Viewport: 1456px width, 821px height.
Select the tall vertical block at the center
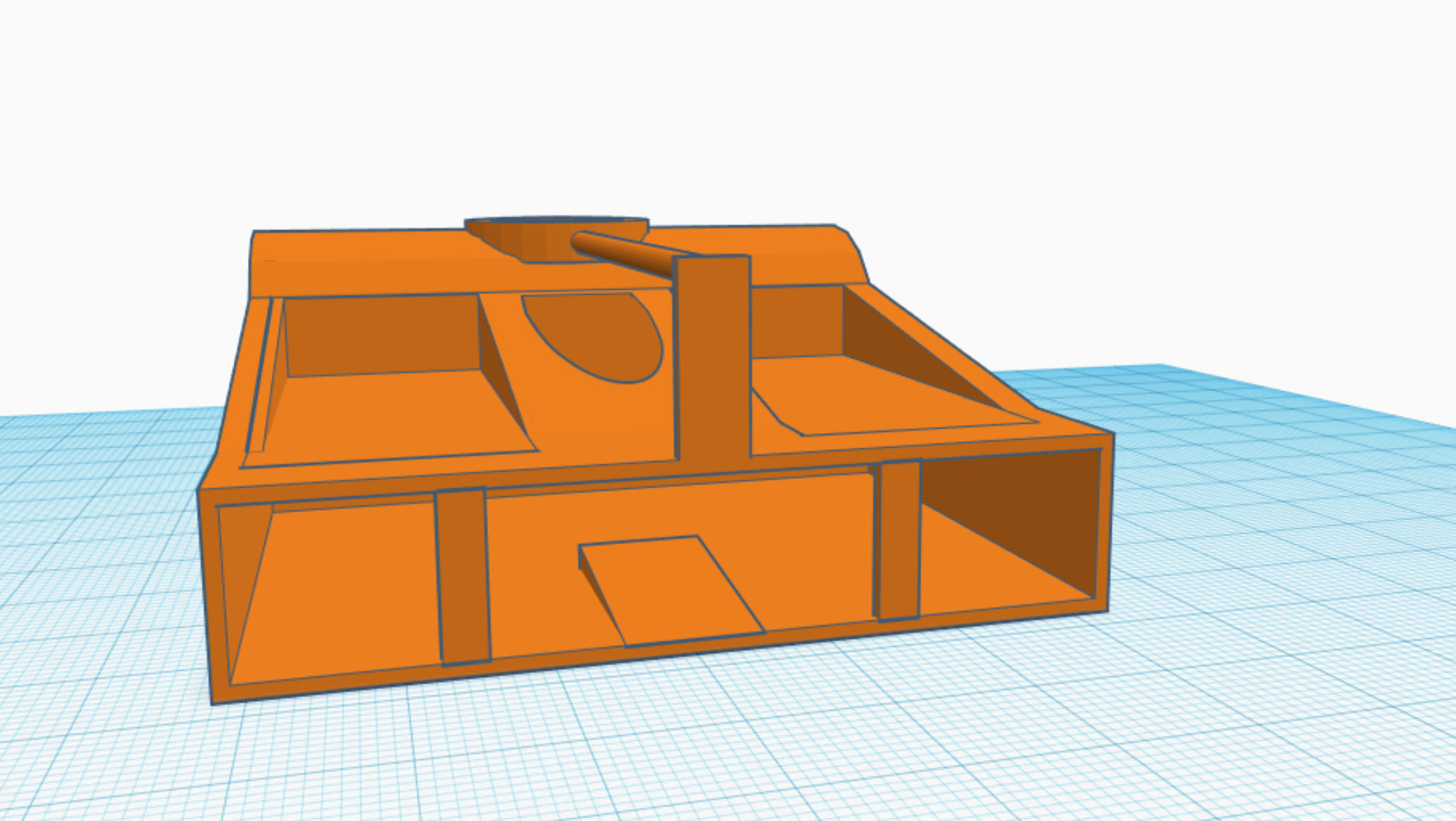[712, 358]
